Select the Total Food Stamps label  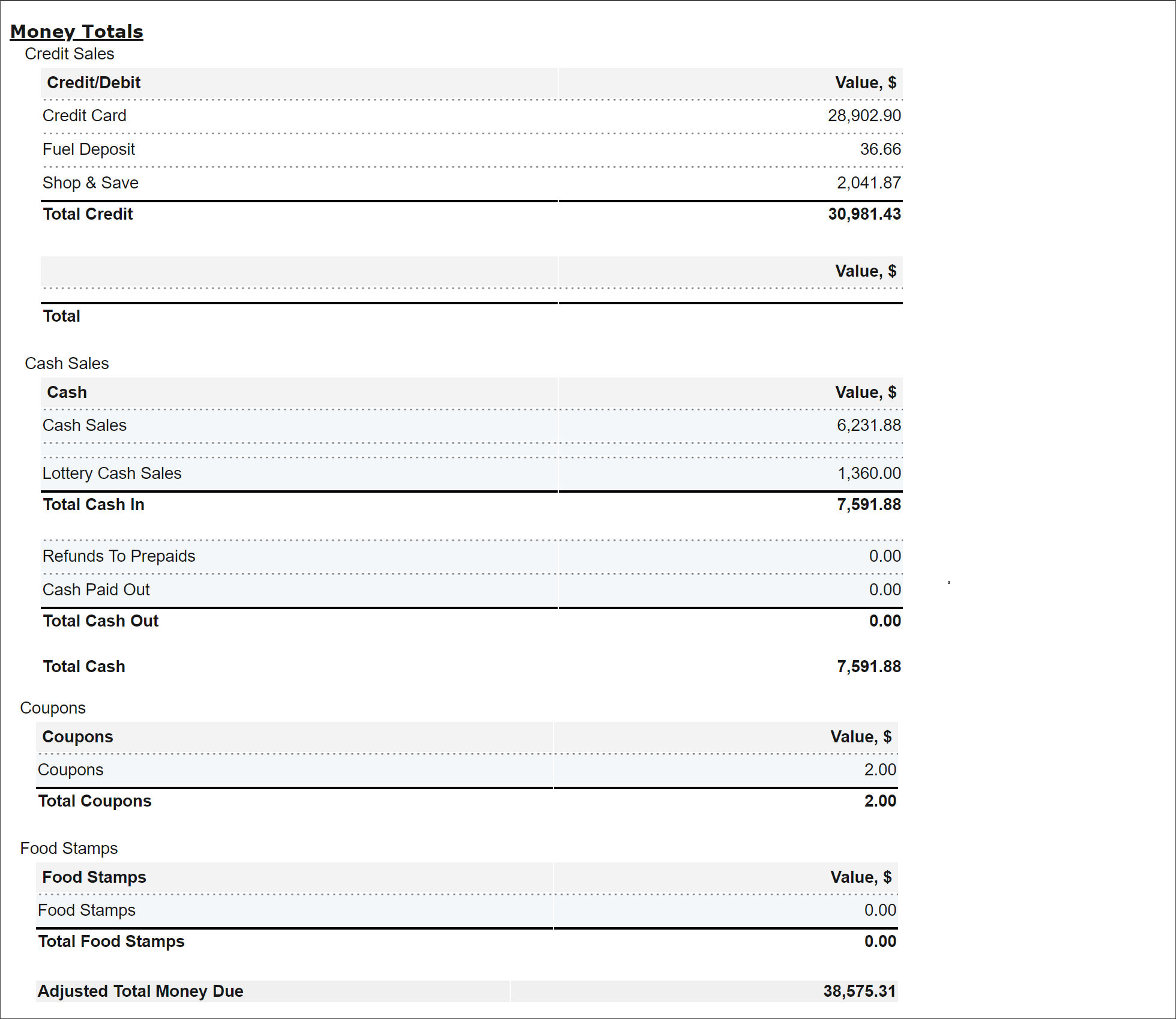111,942
